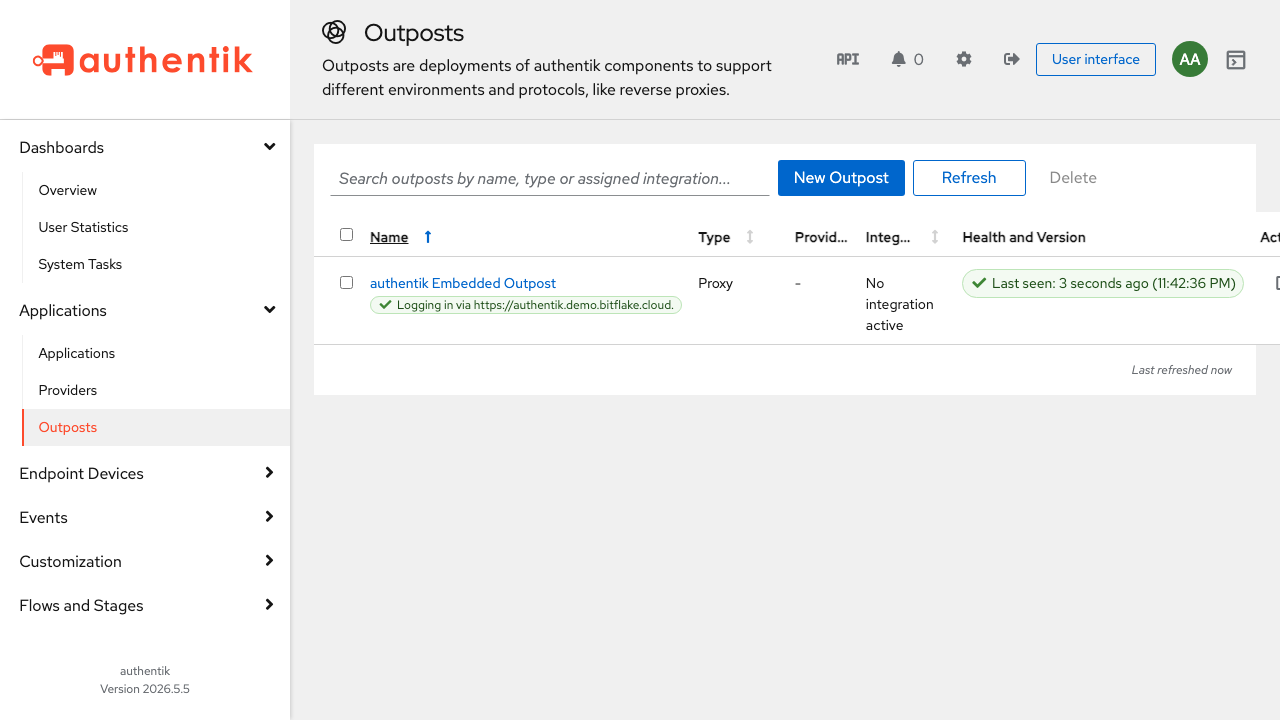Open the settings gear in header
Screen dimensions: 1280x720
pos(964,59)
